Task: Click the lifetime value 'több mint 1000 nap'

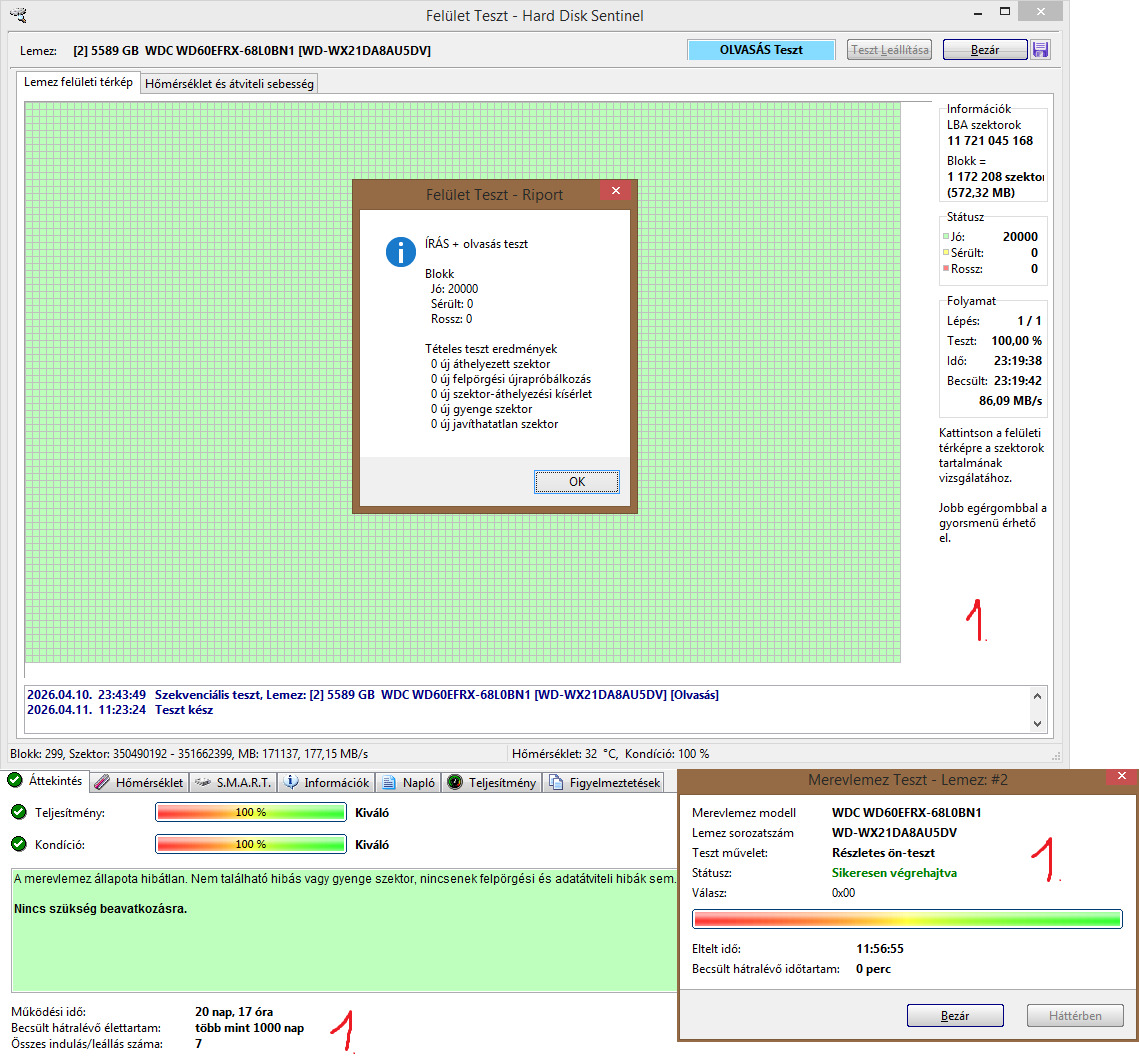Action: [x=249, y=1027]
